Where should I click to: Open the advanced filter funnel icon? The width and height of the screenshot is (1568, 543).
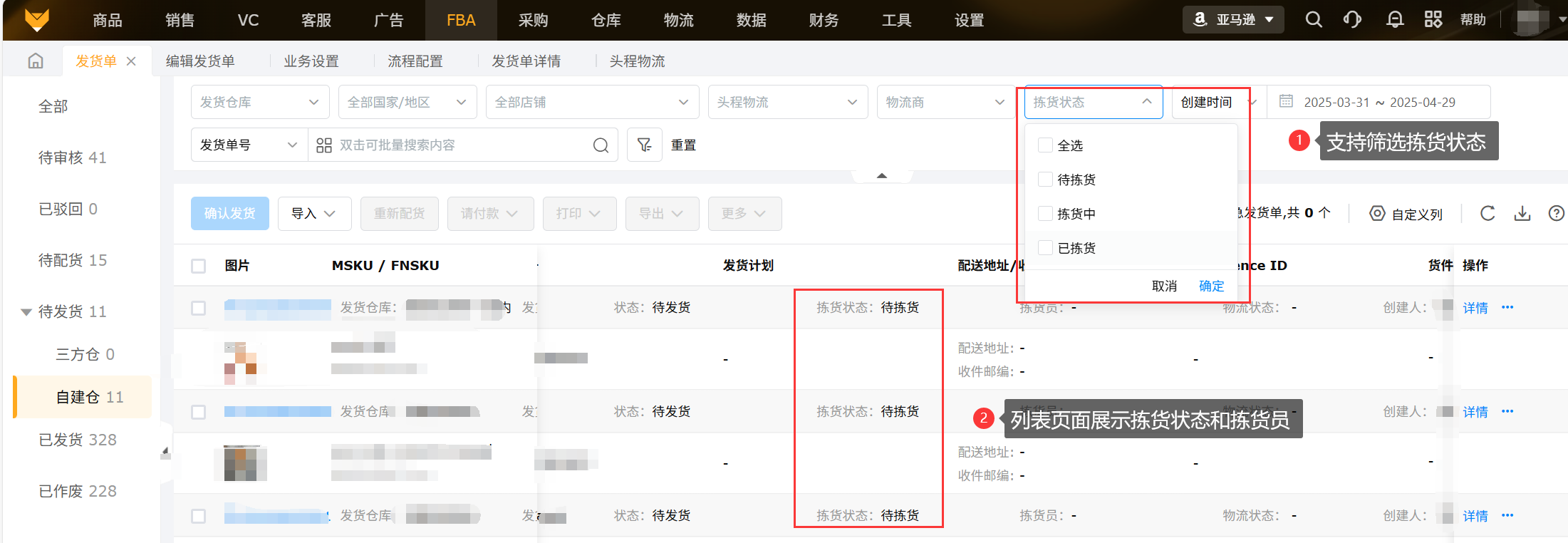click(645, 145)
